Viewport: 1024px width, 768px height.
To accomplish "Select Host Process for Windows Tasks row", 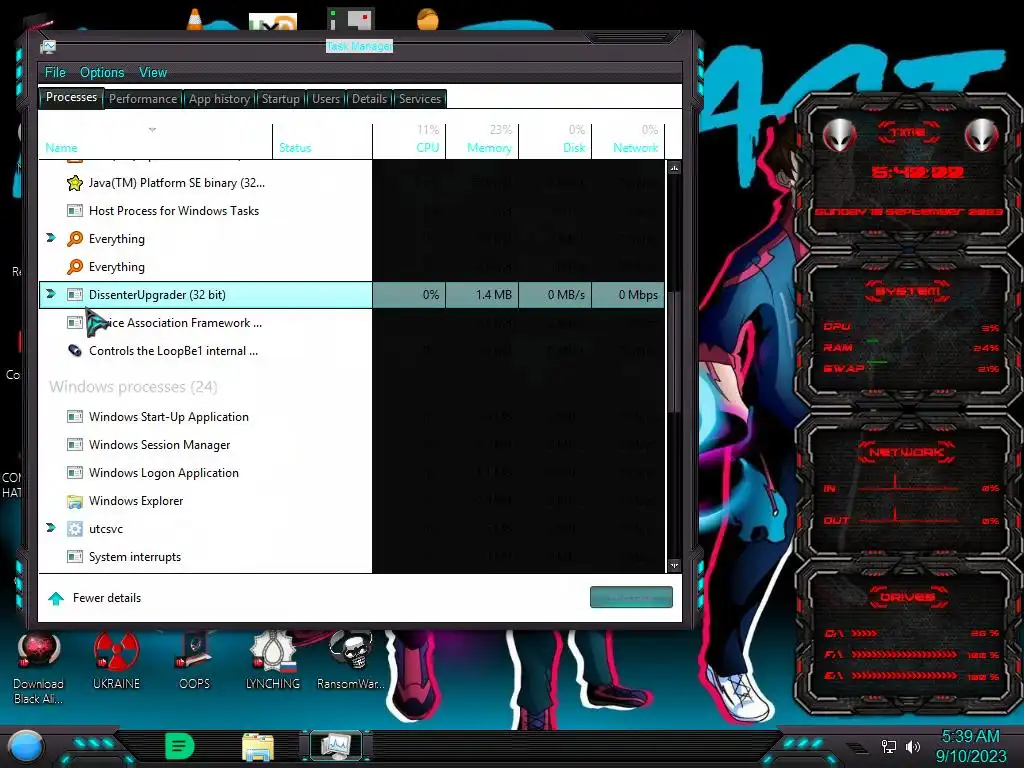I will click(352, 211).
